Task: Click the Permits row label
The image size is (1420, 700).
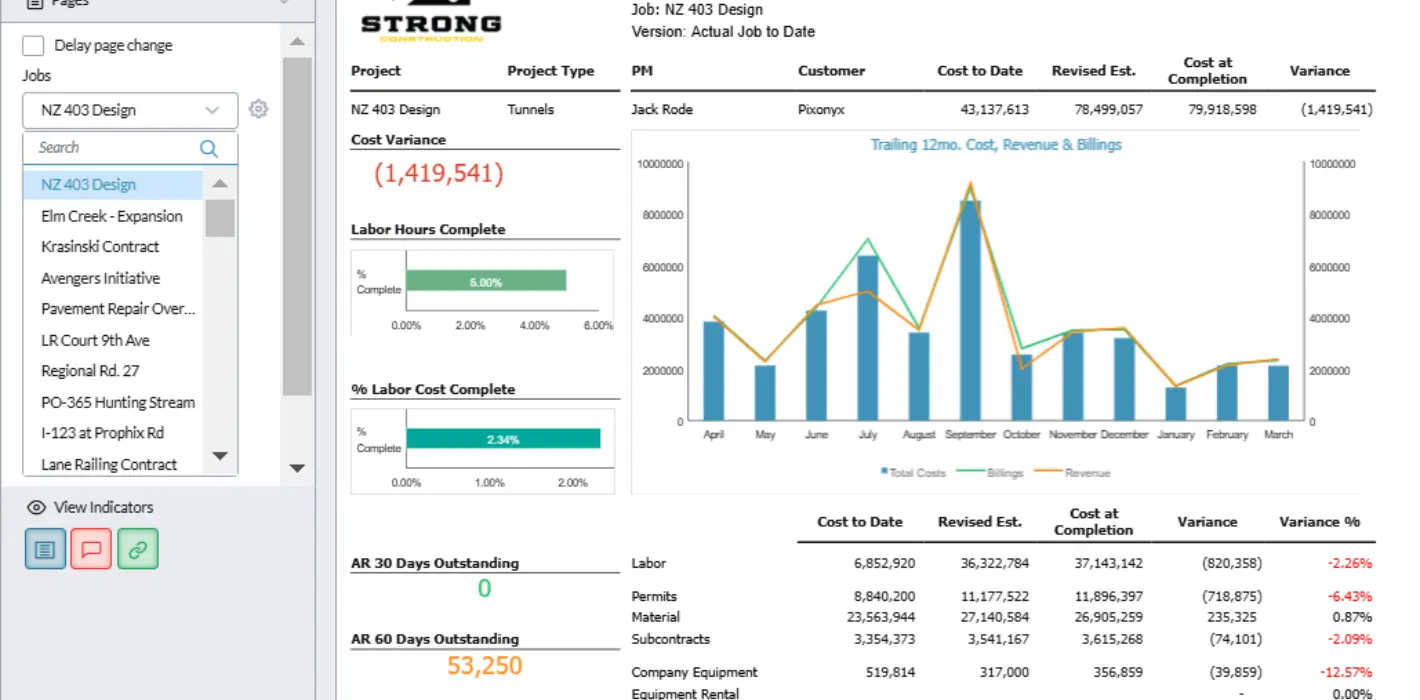Action: click(x=654, y=596)
